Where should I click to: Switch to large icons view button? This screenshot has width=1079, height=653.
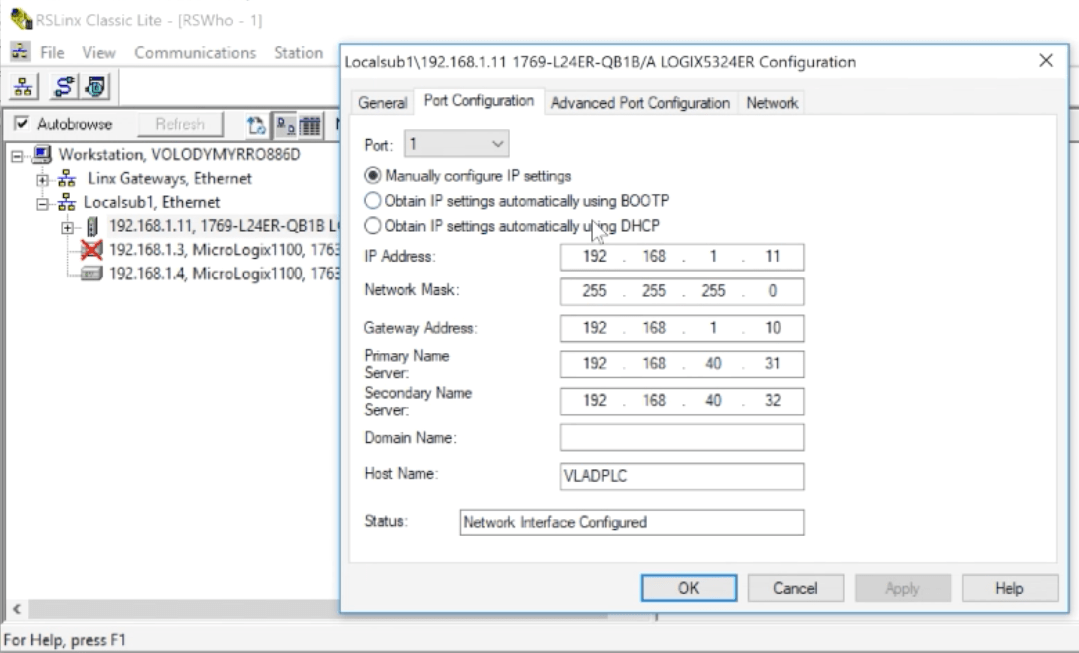click(285, 125)
